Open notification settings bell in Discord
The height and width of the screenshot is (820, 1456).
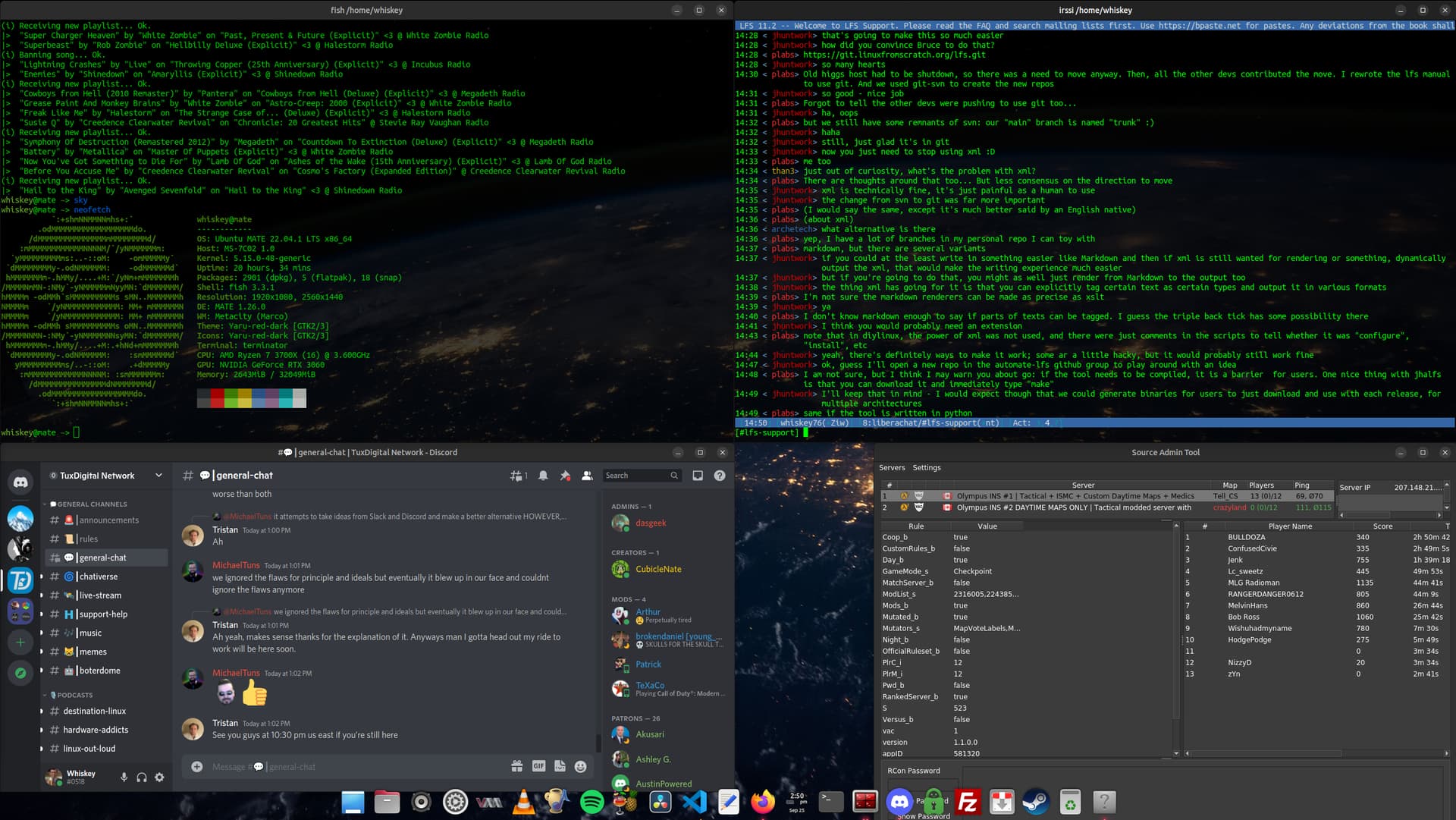pos(543,476)
